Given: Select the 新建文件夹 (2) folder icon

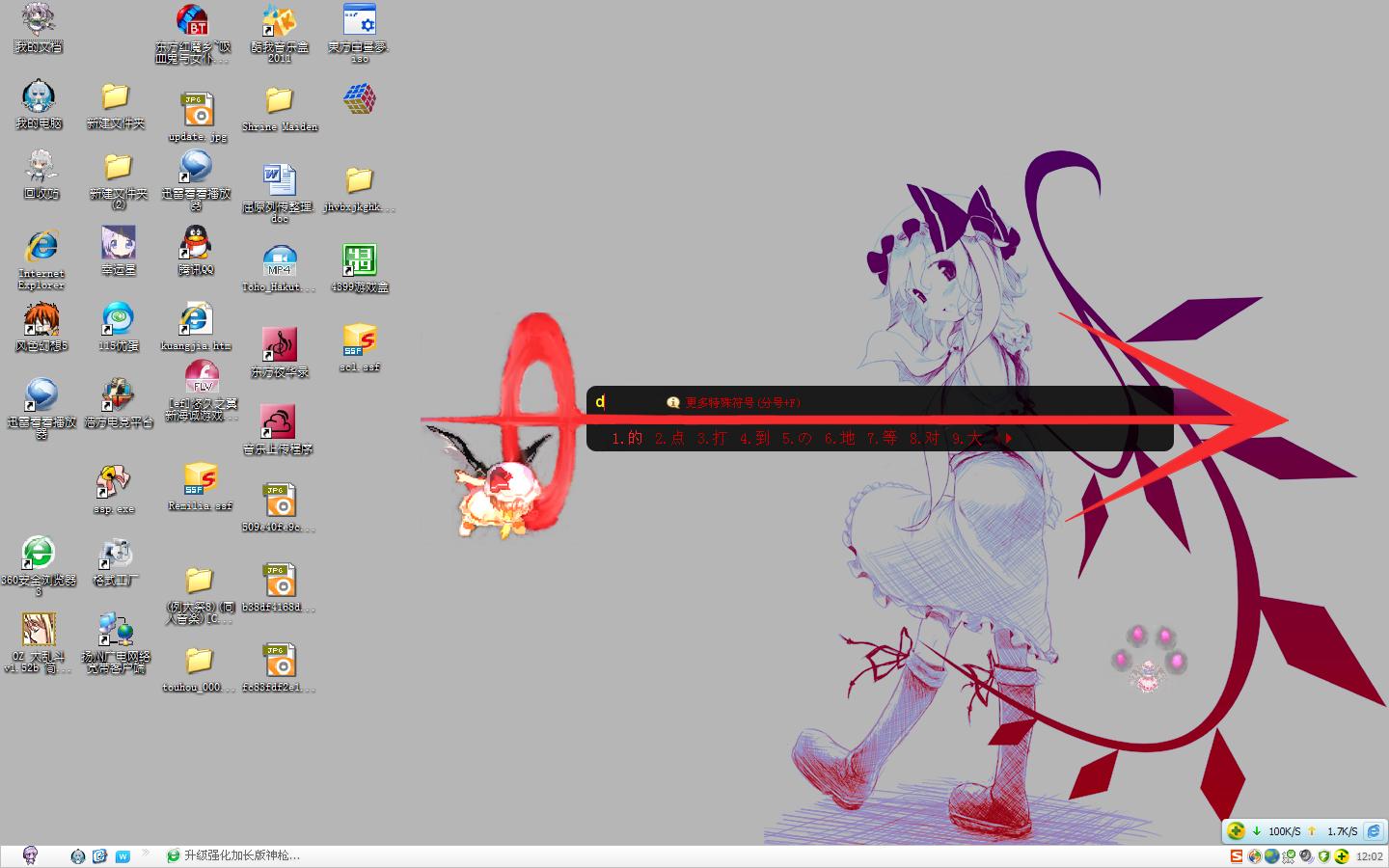Looking at the screenshot, I should (x=118, y=180).
